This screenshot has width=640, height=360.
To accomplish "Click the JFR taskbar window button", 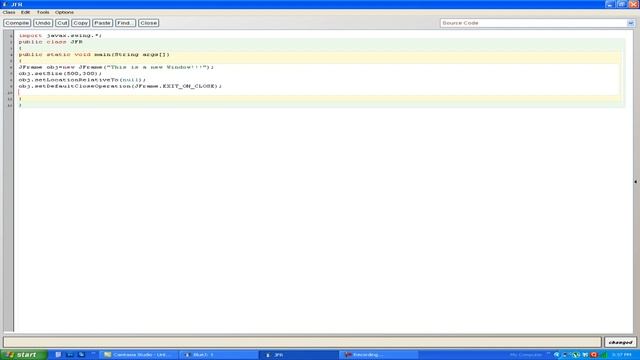I will pyautogui.click(x=299, y=355).
